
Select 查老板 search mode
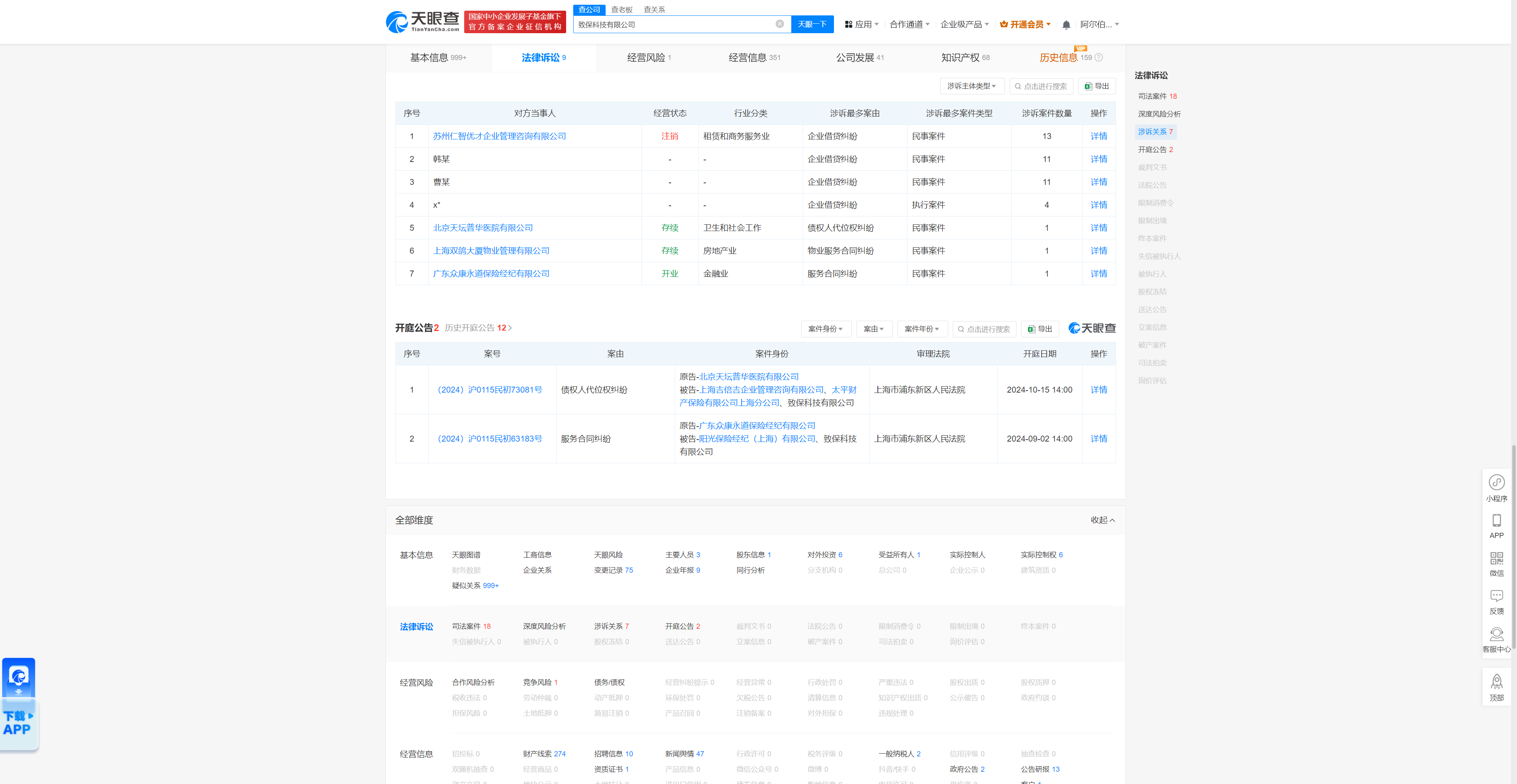coord(621,9)
